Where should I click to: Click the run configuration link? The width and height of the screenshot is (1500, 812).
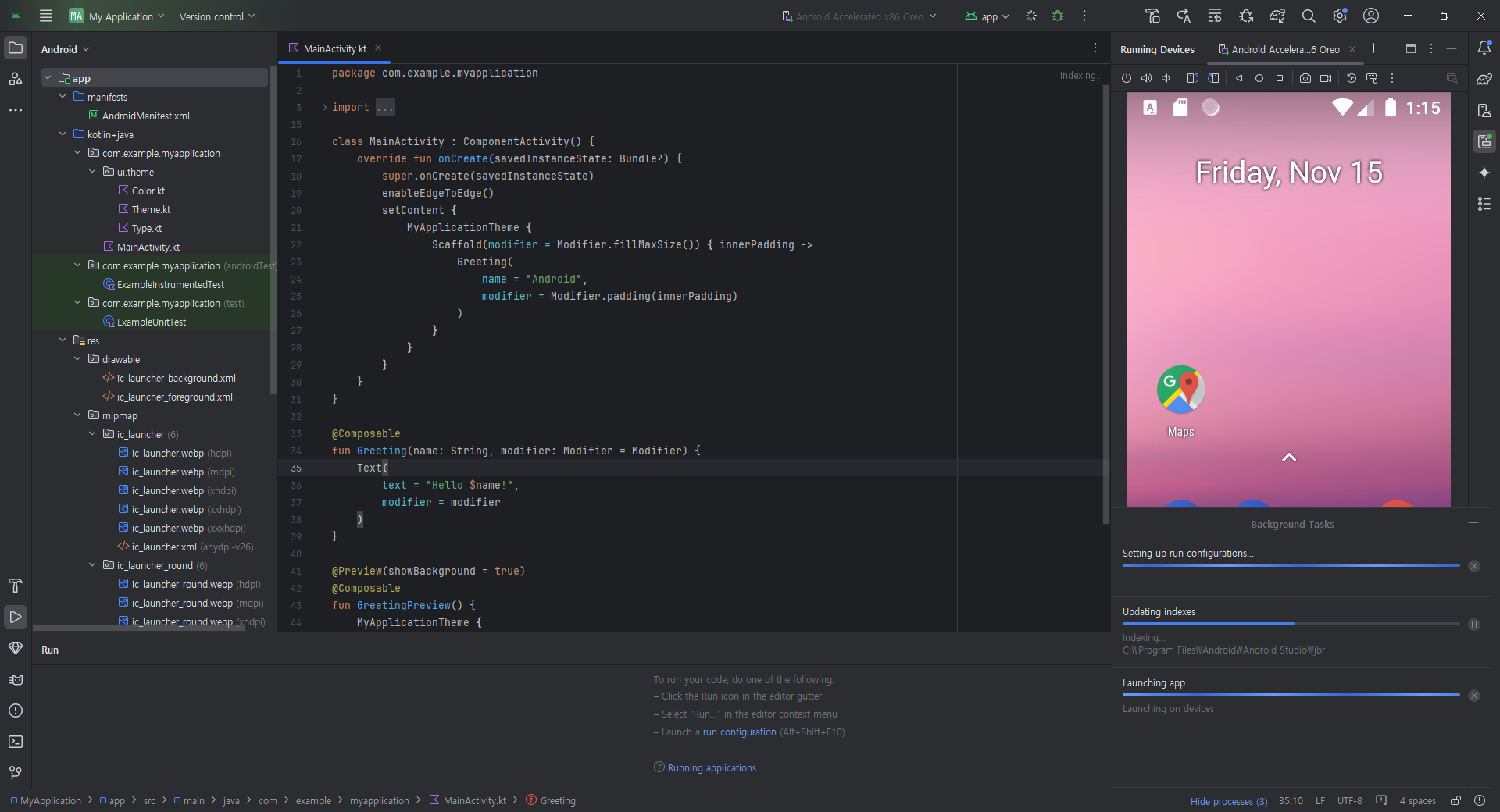[x=739, y=732]
